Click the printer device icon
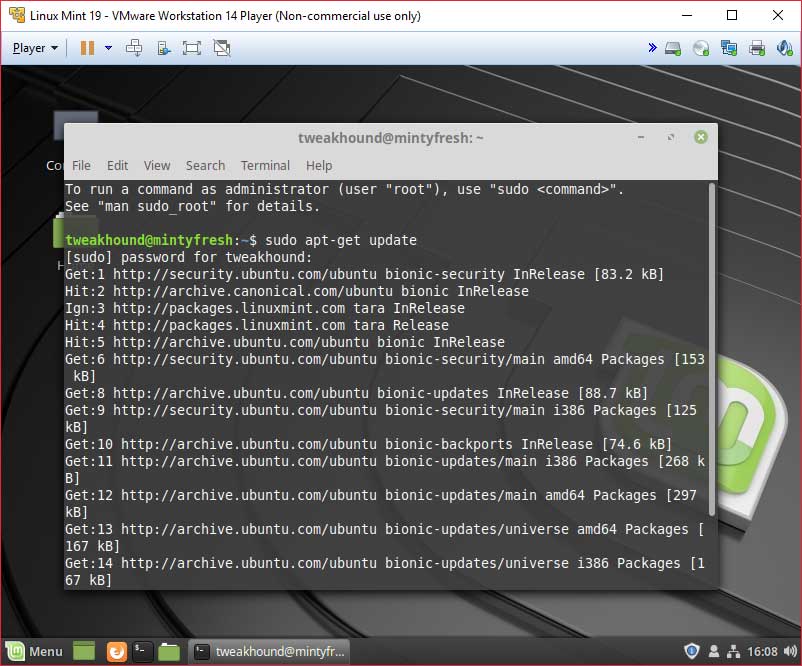This screenshot has height=666, width=802. pyautogui.click(x=757, y=49)
